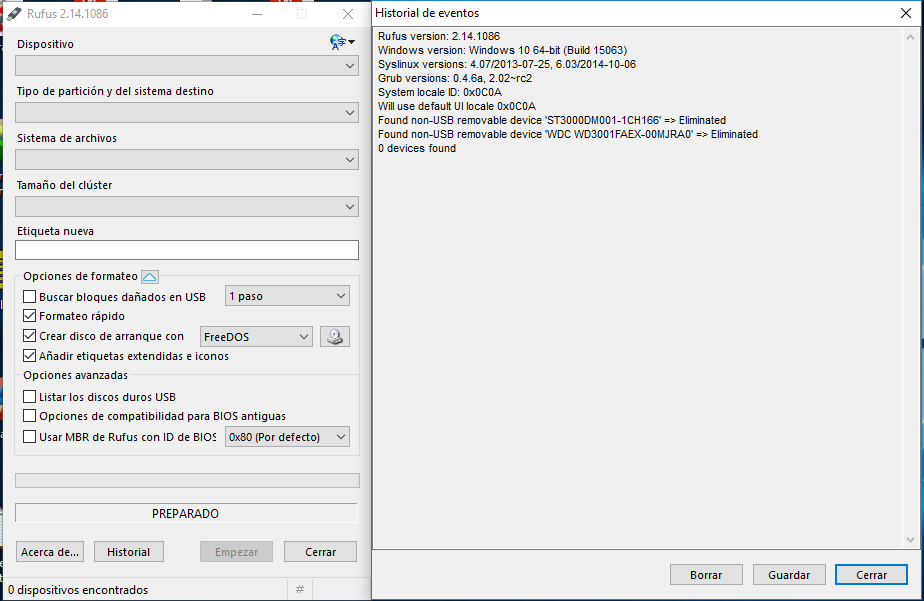This screenshot has height=601, width=924.
Task: Open the Dispositivo dropdown
Action: click(x=187, y=65)
